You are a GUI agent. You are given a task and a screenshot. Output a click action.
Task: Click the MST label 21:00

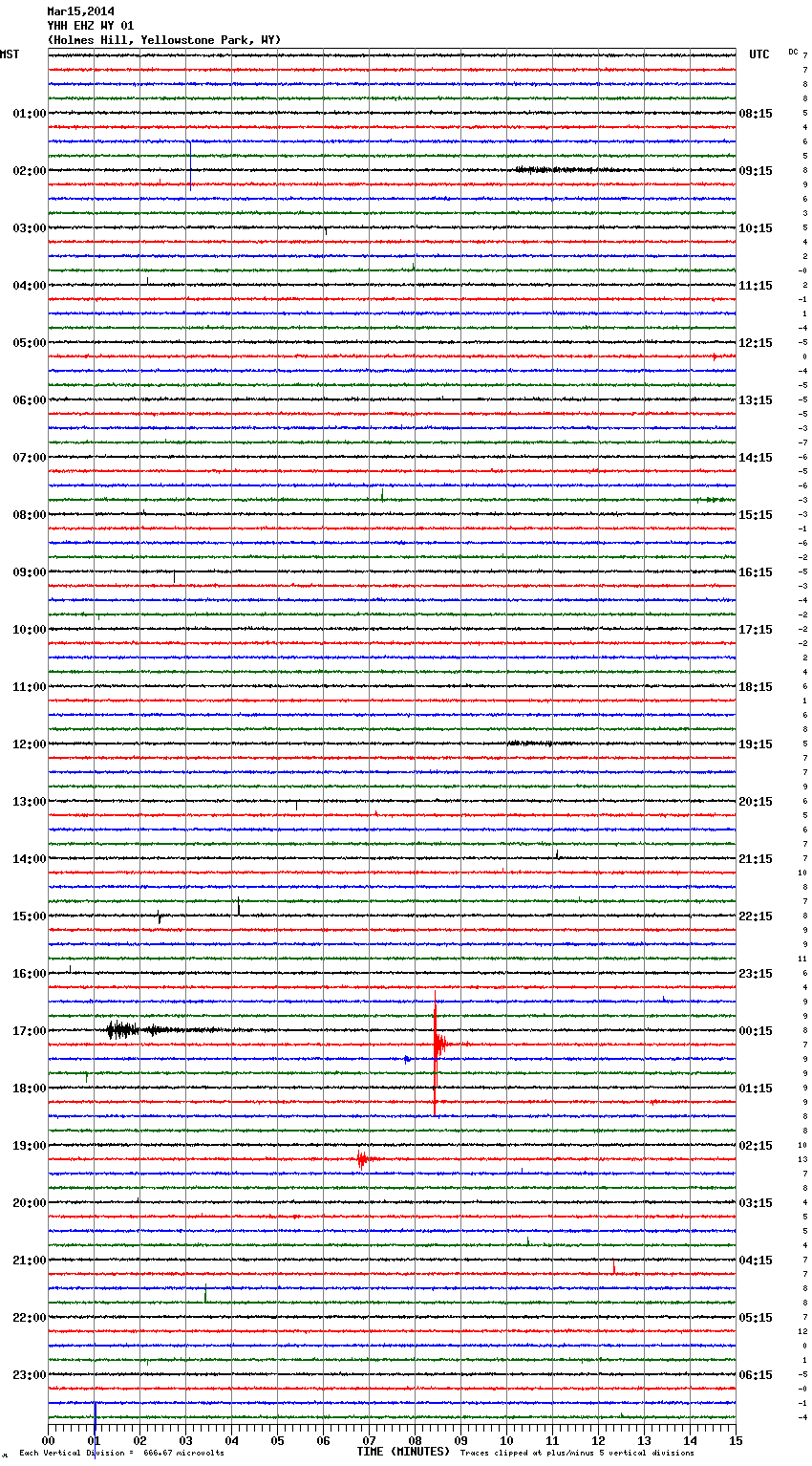[30, 1261]
